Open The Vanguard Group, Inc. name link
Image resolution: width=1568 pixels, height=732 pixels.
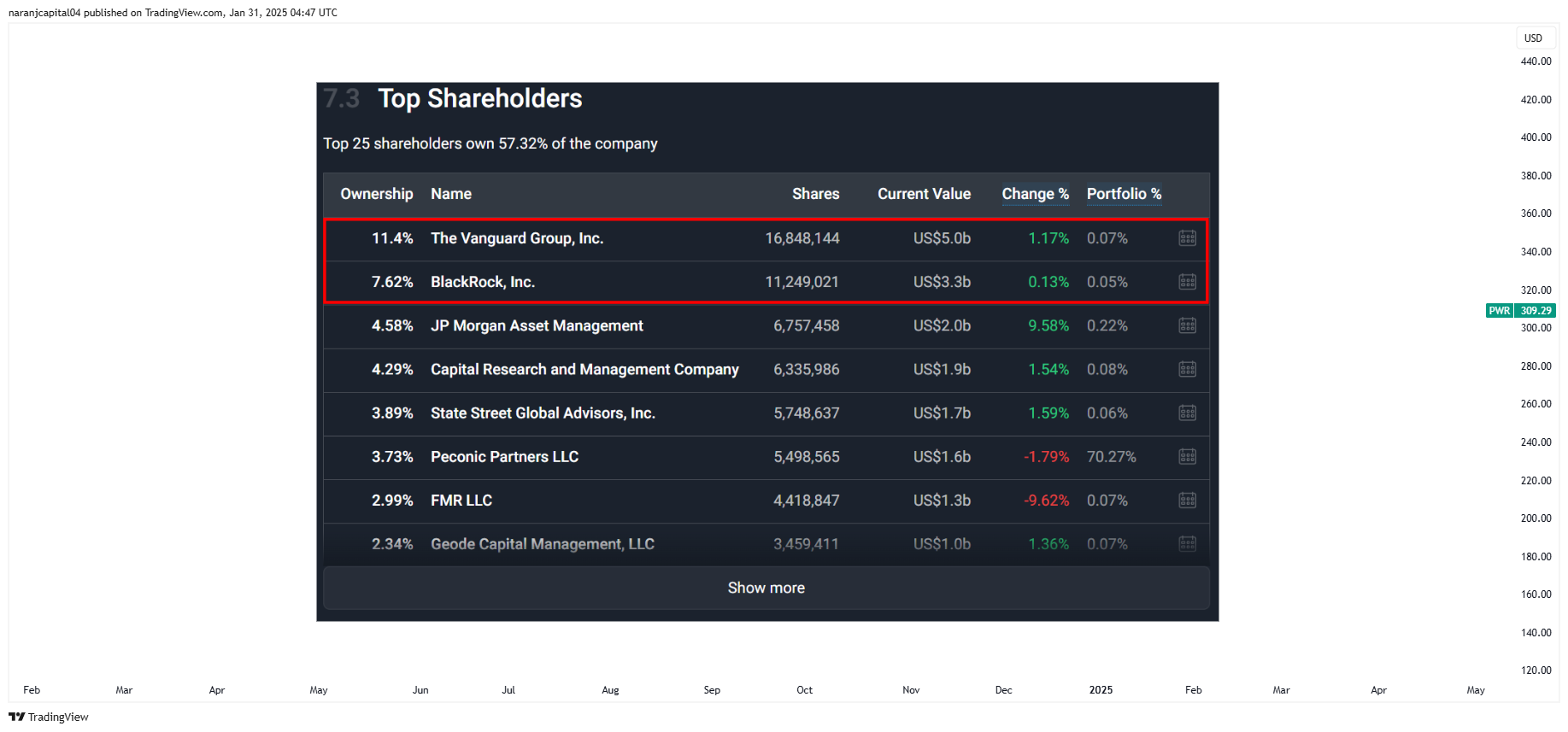(x=517, y=238)
